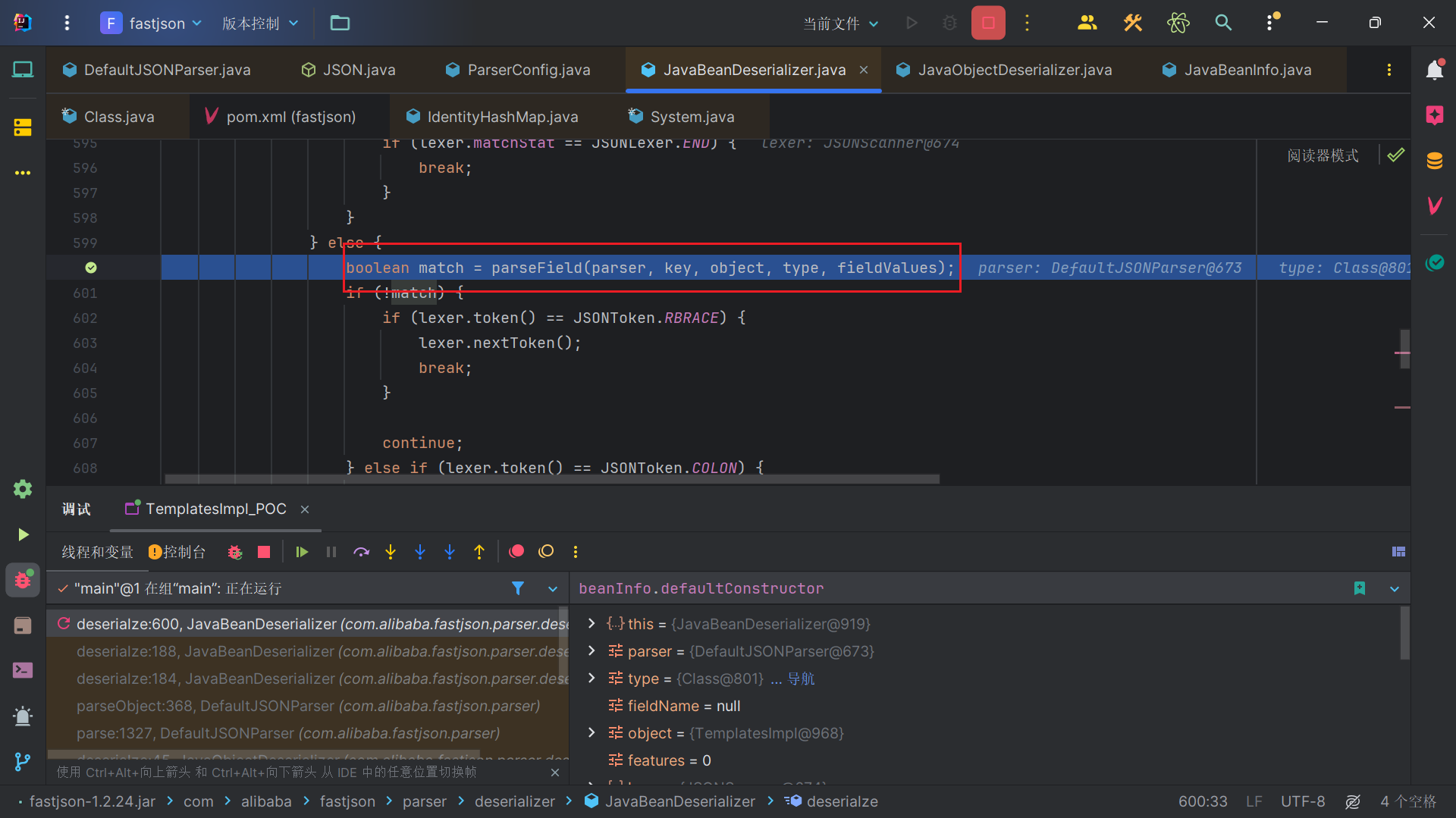Open build tools hammer icon
Viewport: 1456px width, 818px height.
pos(1132,23)
